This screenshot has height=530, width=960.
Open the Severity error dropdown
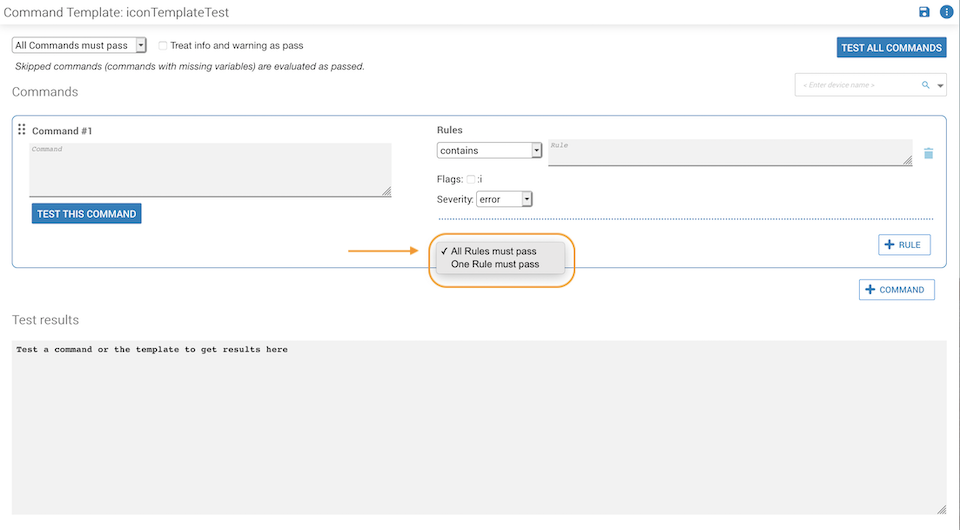coord(504,199)
